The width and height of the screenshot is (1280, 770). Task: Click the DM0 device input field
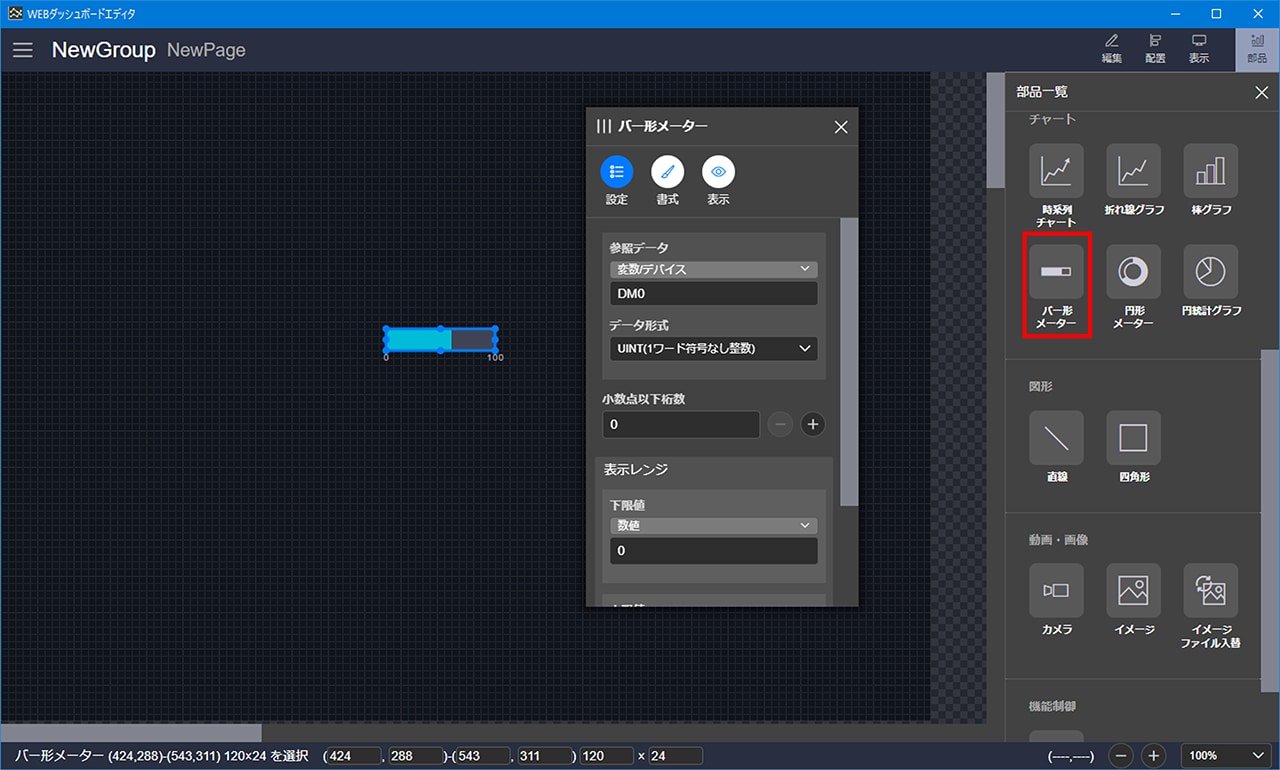tap(713, 293)
